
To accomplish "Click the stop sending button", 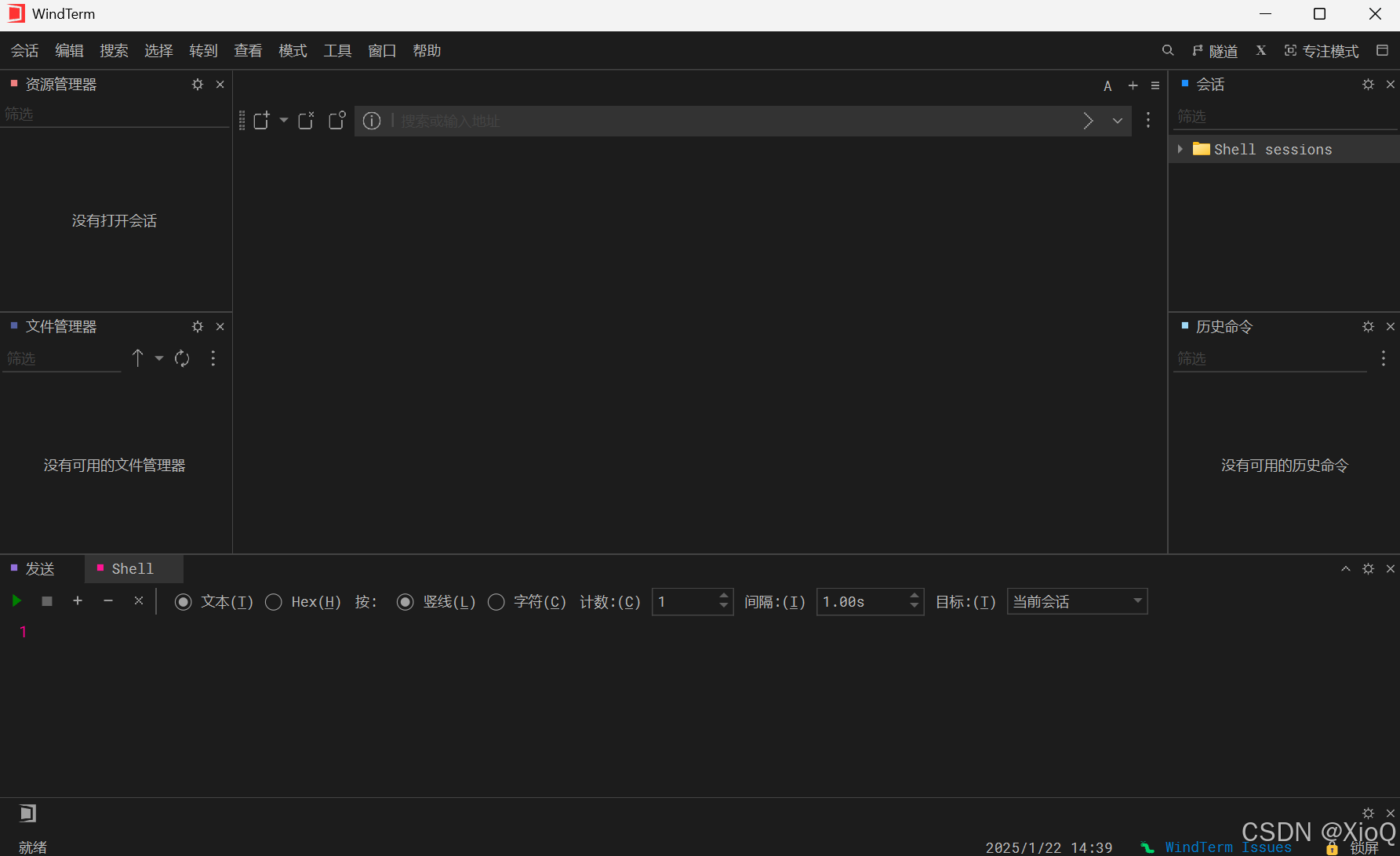I will pos(47,601).
